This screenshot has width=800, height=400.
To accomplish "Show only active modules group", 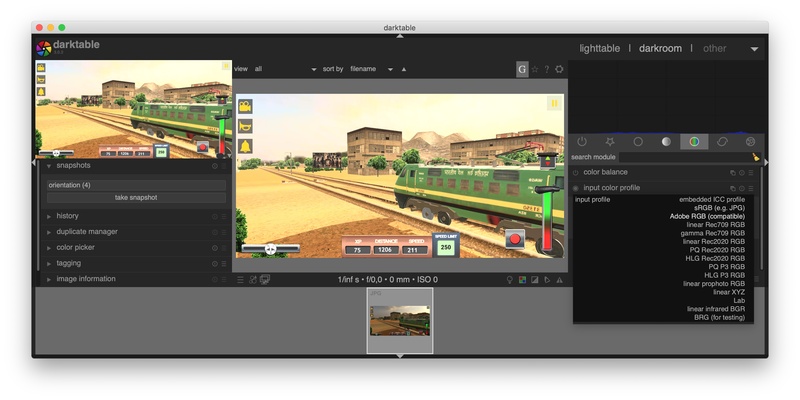I will pos(582,142).
